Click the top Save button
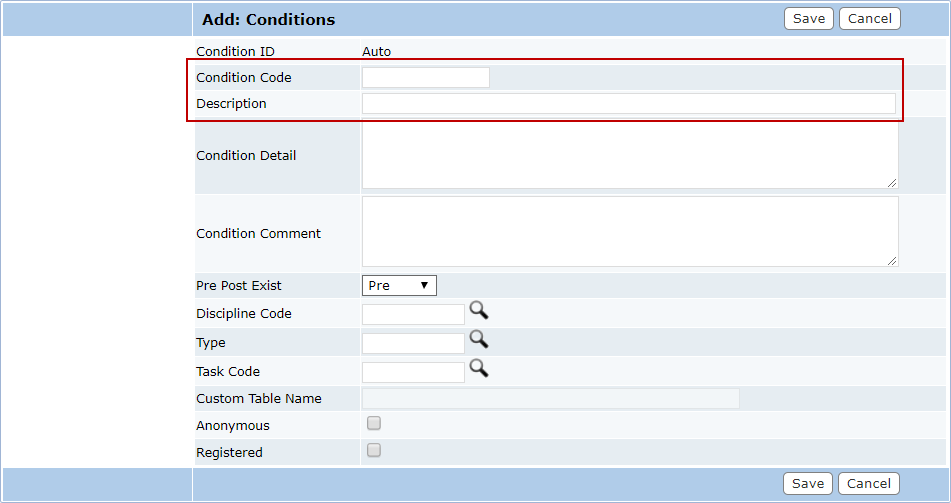Image resolution: width=951 pixels, height=503 pixels. tap(809, 19)
